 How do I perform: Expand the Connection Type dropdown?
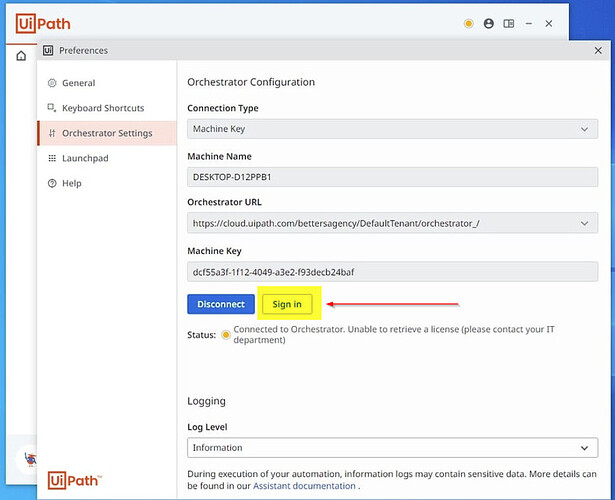point(393,129)
